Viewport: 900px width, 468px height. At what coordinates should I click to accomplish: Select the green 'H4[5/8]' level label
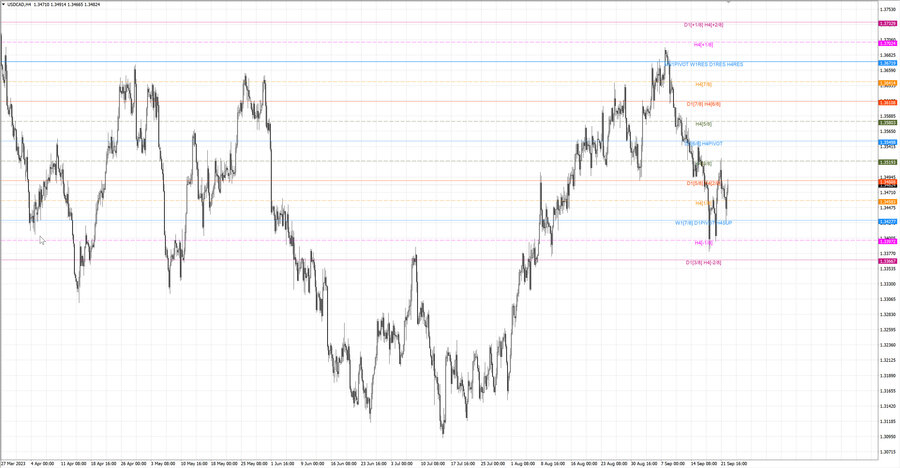tap(703, 124)
